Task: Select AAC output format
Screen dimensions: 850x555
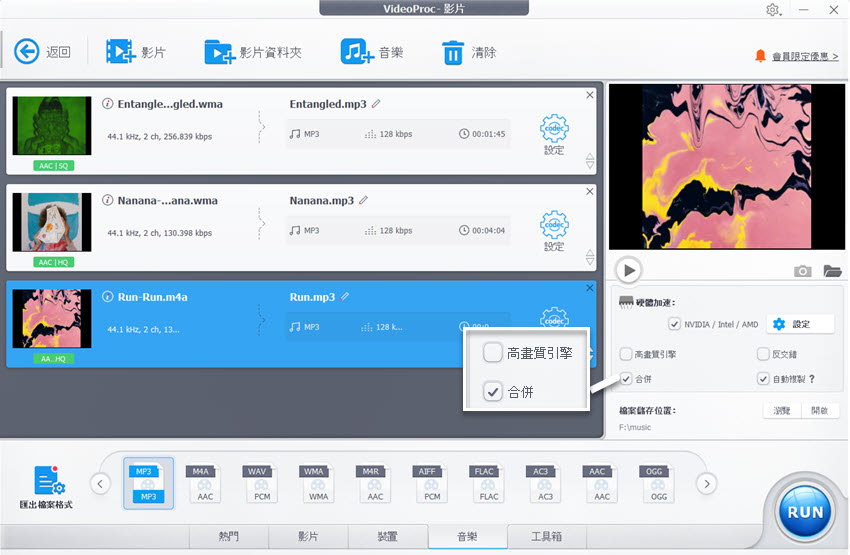Action: 601,483
